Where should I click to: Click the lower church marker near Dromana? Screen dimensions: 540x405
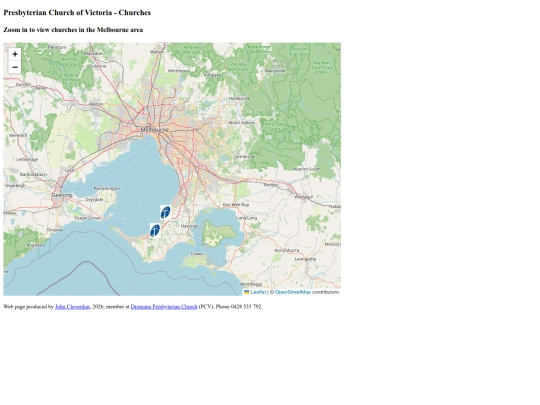click(155, 230)
